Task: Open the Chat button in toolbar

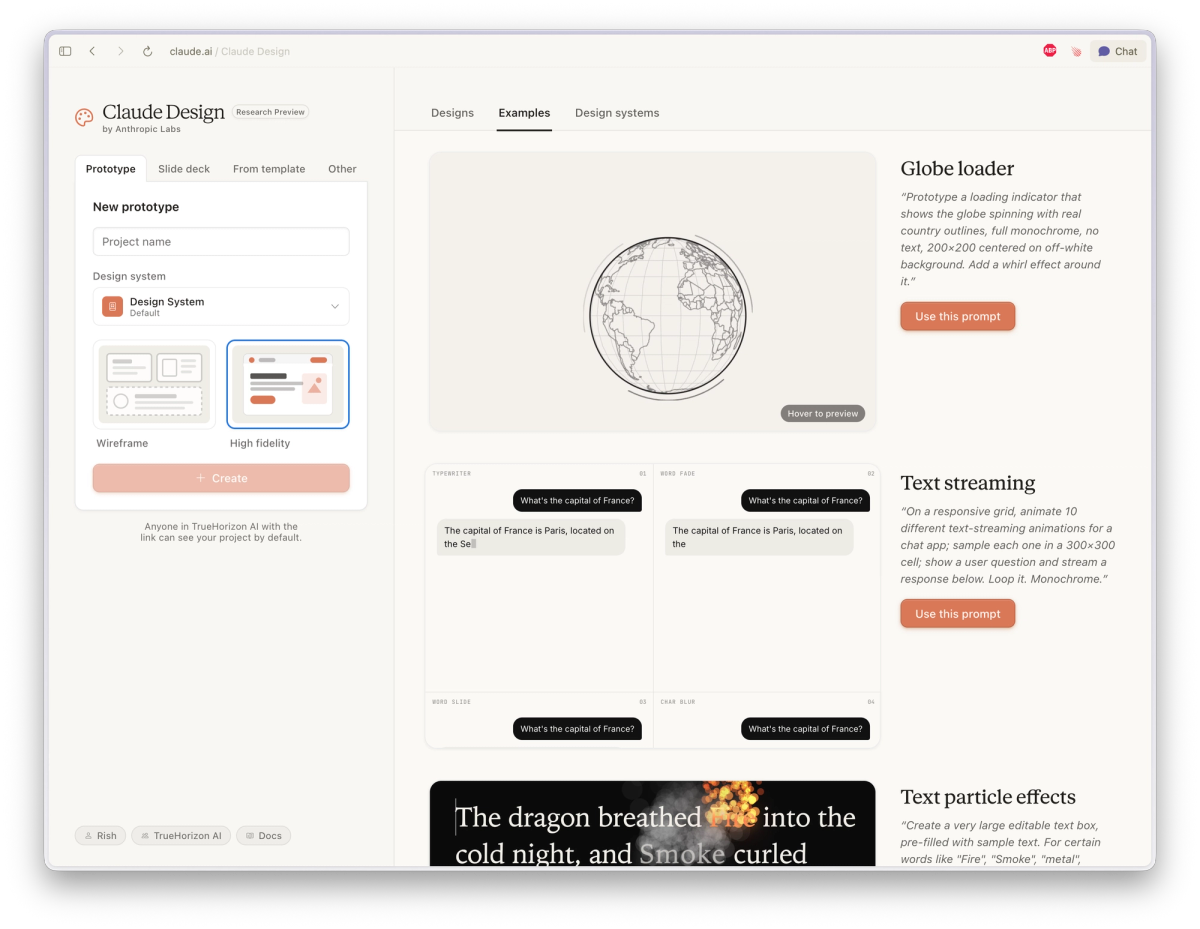Action: click(x=1118, y=51)
